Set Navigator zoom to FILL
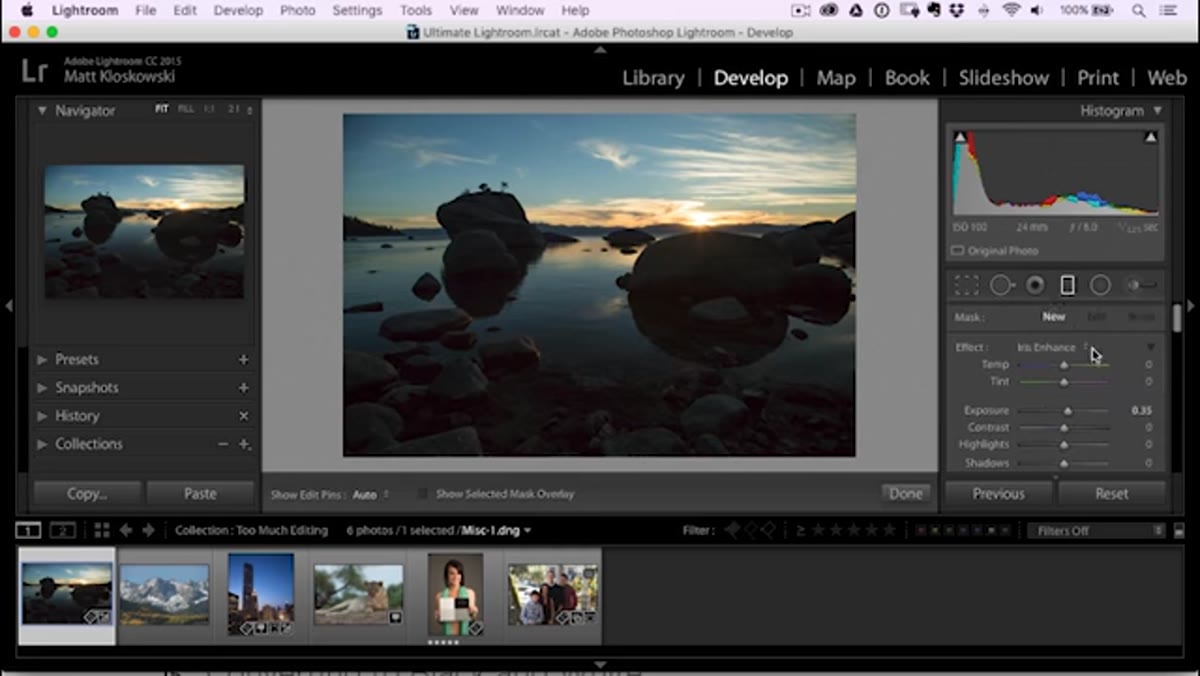The width and height of the screenshot is (1200, 676). point(186,109)
